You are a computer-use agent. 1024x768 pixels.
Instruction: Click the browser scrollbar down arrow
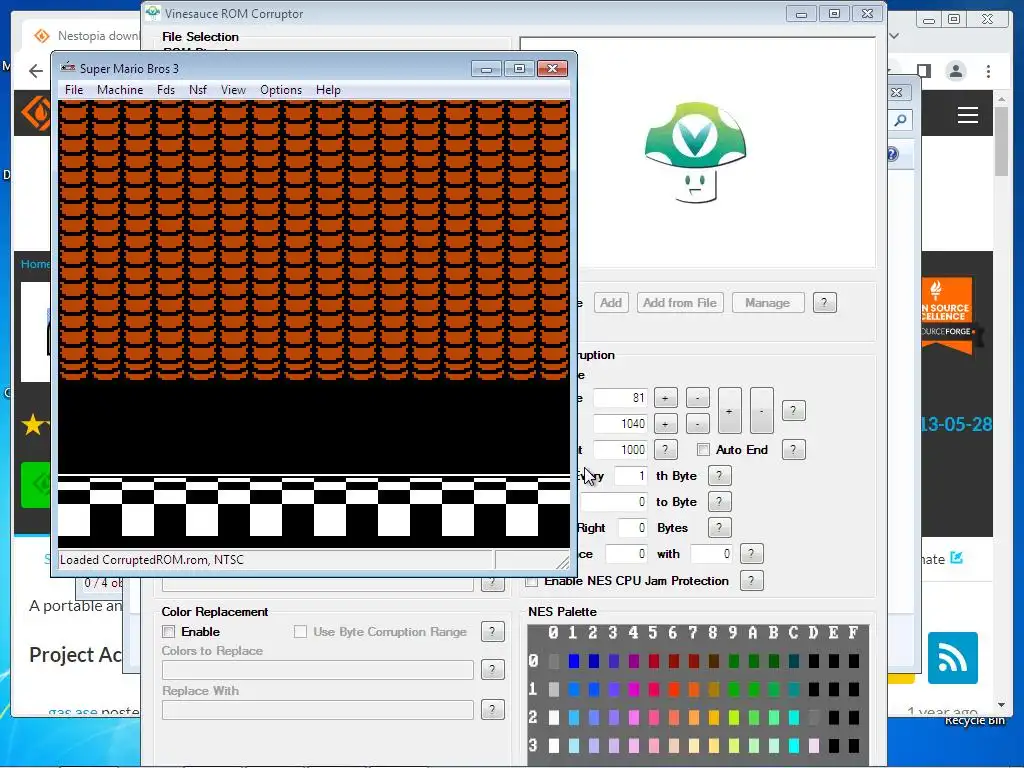point(1001,705)
